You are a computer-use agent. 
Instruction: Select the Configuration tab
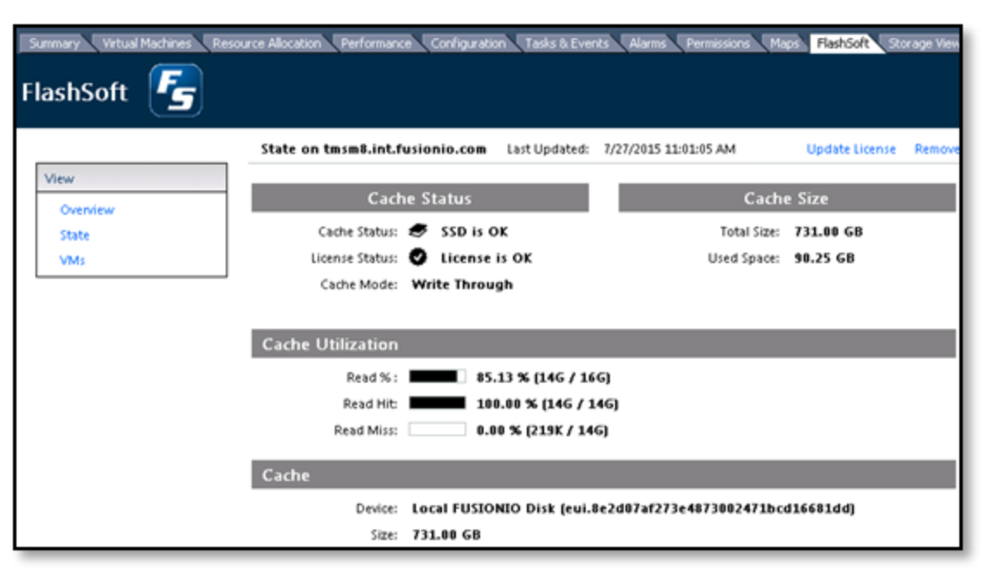tap(468, 43)
